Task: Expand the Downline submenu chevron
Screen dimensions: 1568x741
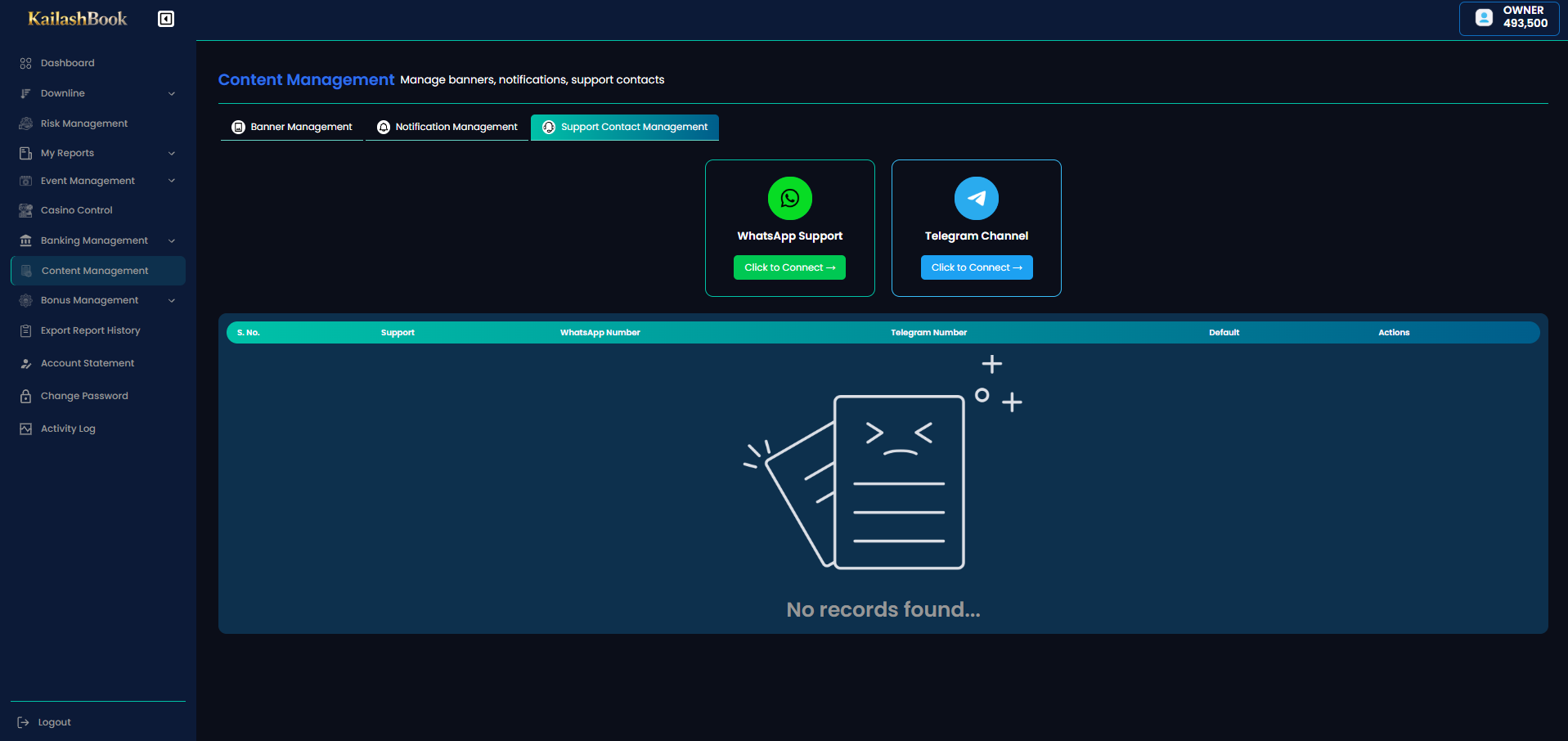Action: 172,93
